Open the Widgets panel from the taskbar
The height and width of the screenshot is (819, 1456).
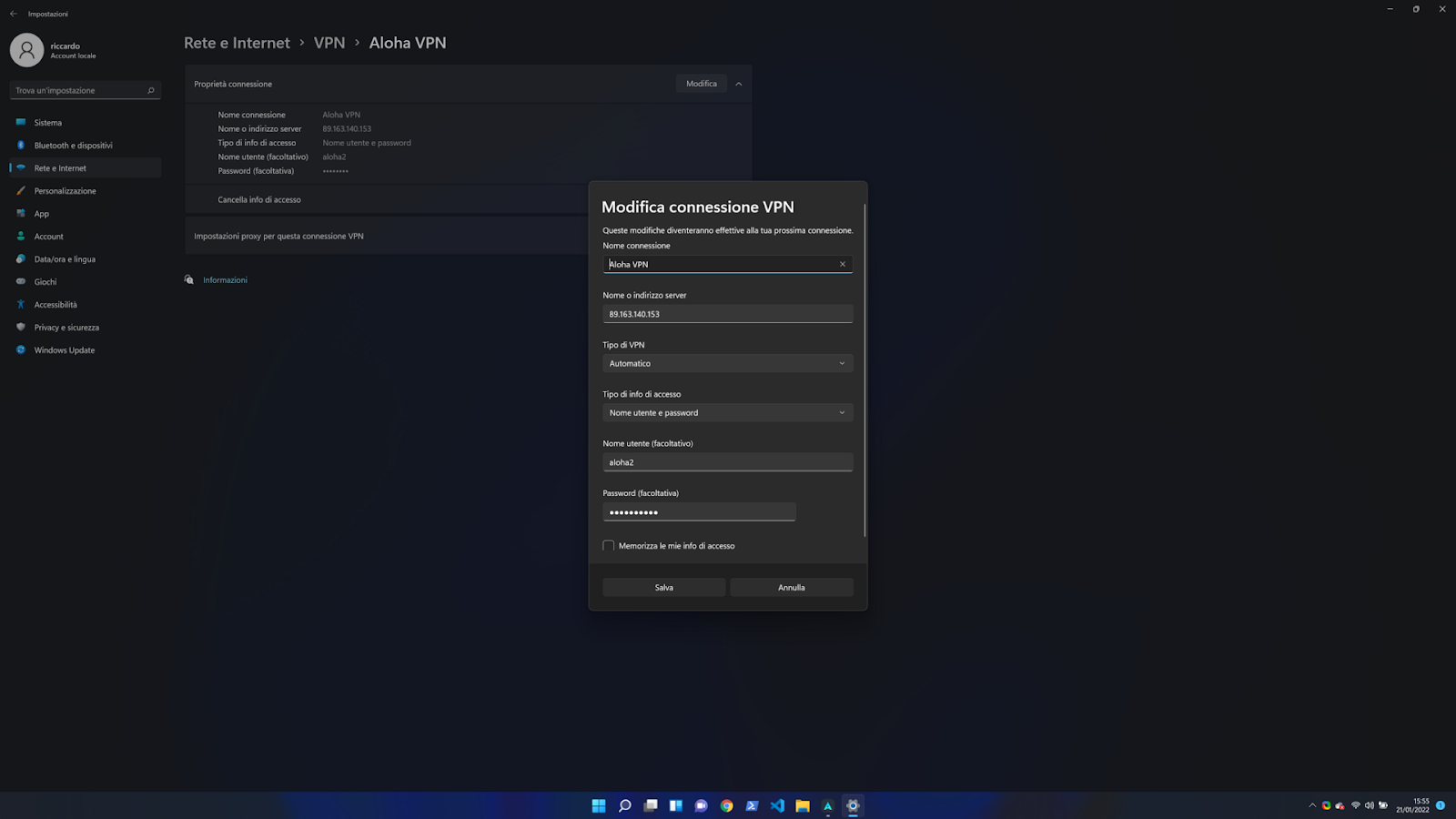pos(676,805)
